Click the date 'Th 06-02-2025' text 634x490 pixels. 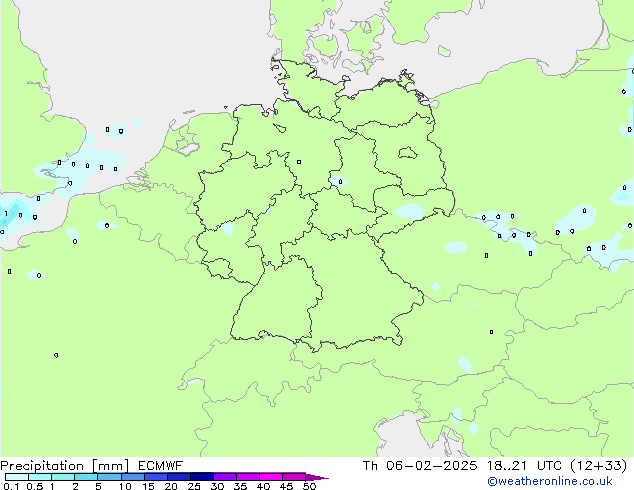[x=420, y=466]
